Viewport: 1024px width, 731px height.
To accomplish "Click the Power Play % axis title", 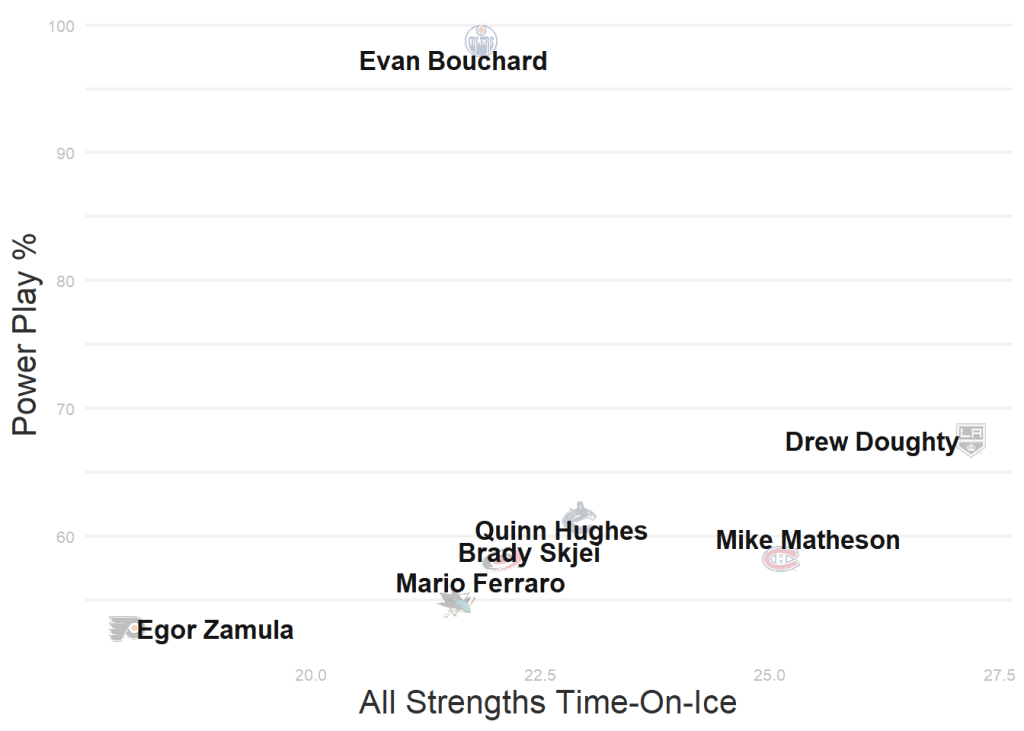I will pyautogui.click(x=26, y=334).
